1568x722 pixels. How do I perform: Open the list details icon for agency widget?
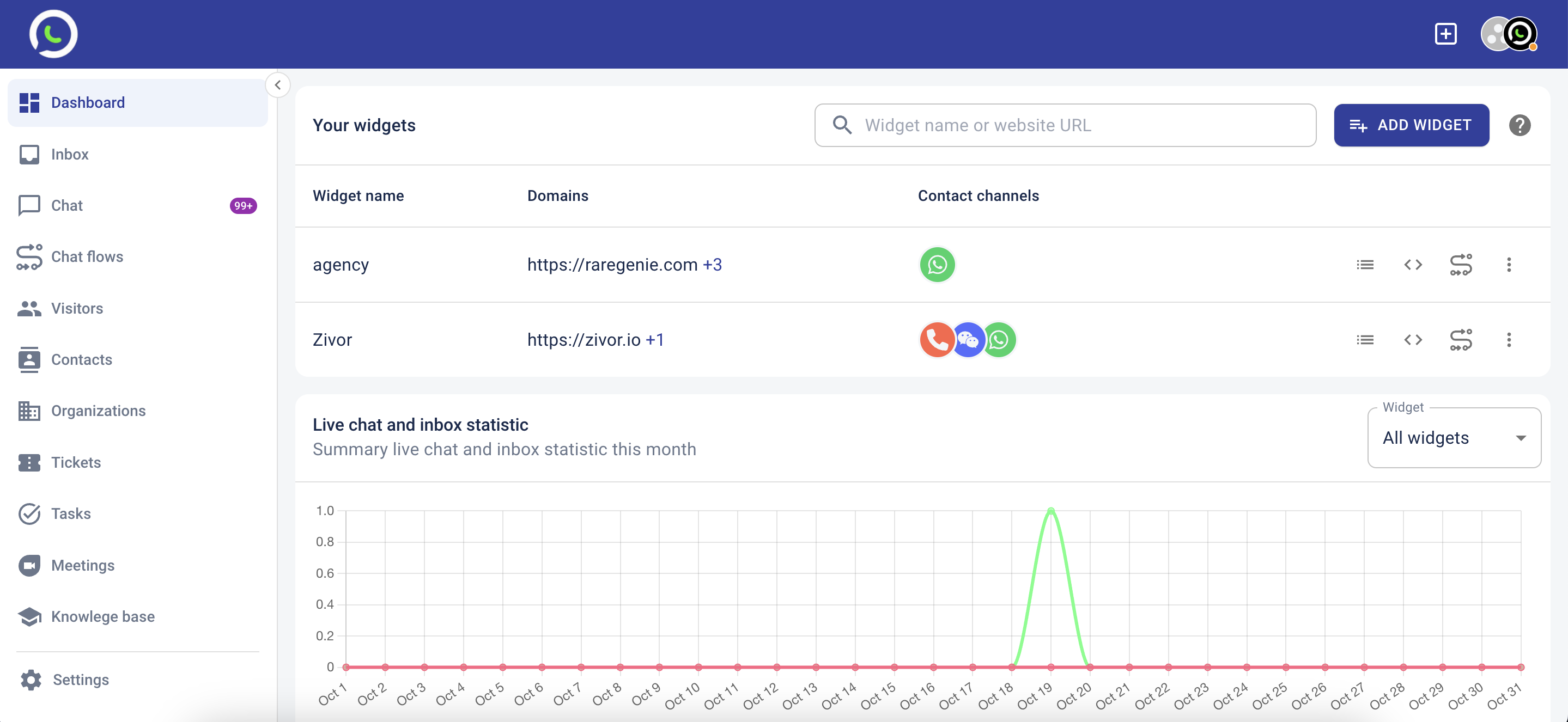pyautogui.click(x=1365, y=265)
